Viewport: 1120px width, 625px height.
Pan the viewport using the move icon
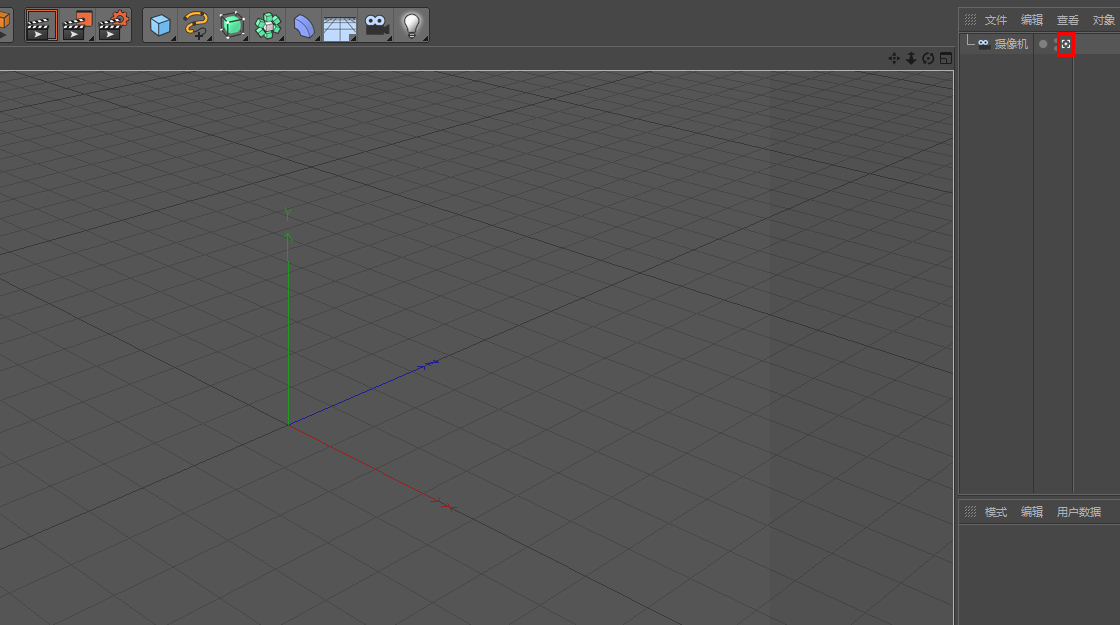(894, 58)
